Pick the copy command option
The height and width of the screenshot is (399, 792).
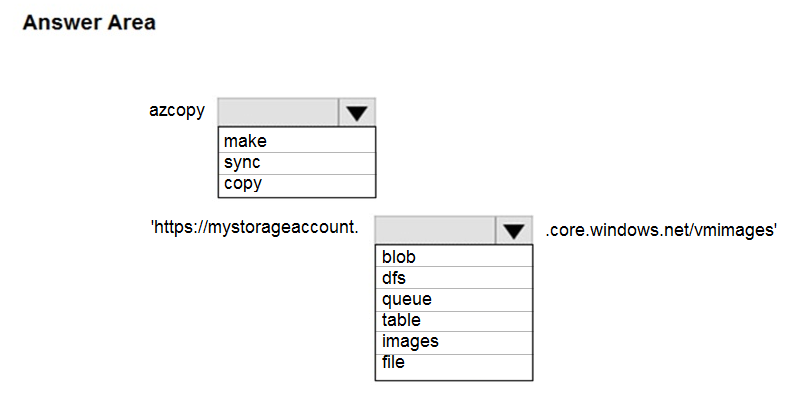tap(297, 185)
